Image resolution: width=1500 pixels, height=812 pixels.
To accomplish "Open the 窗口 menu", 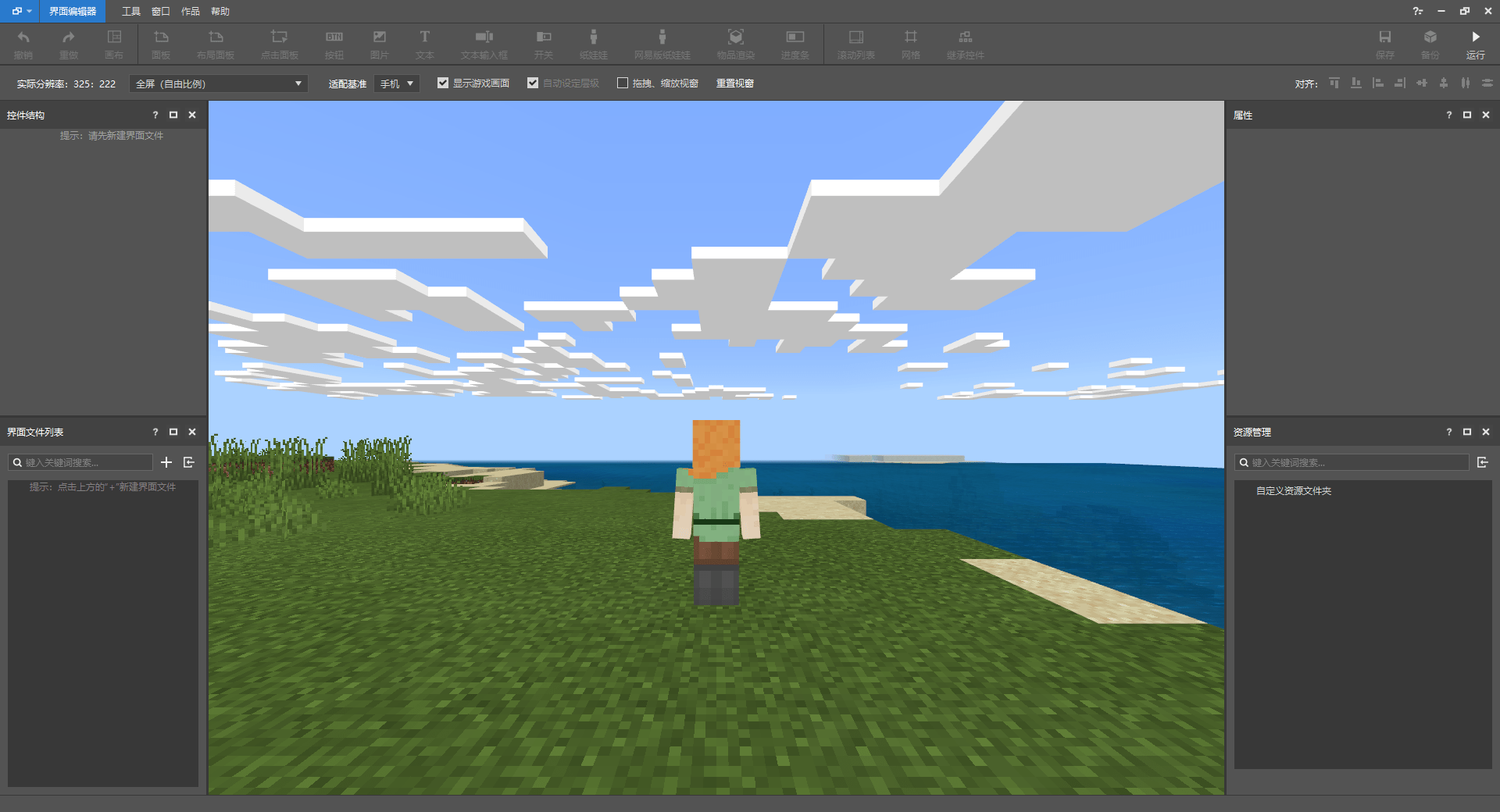I will pyautogui.click(x=161, y=11).
